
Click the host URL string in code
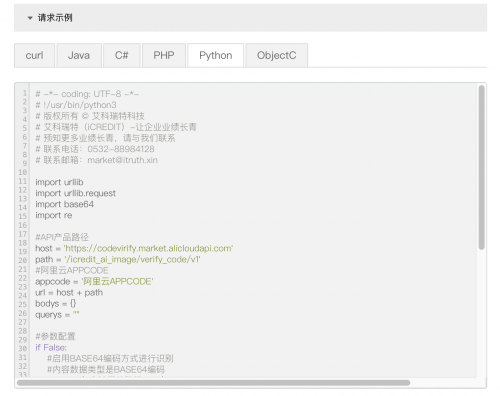point(148,248)
